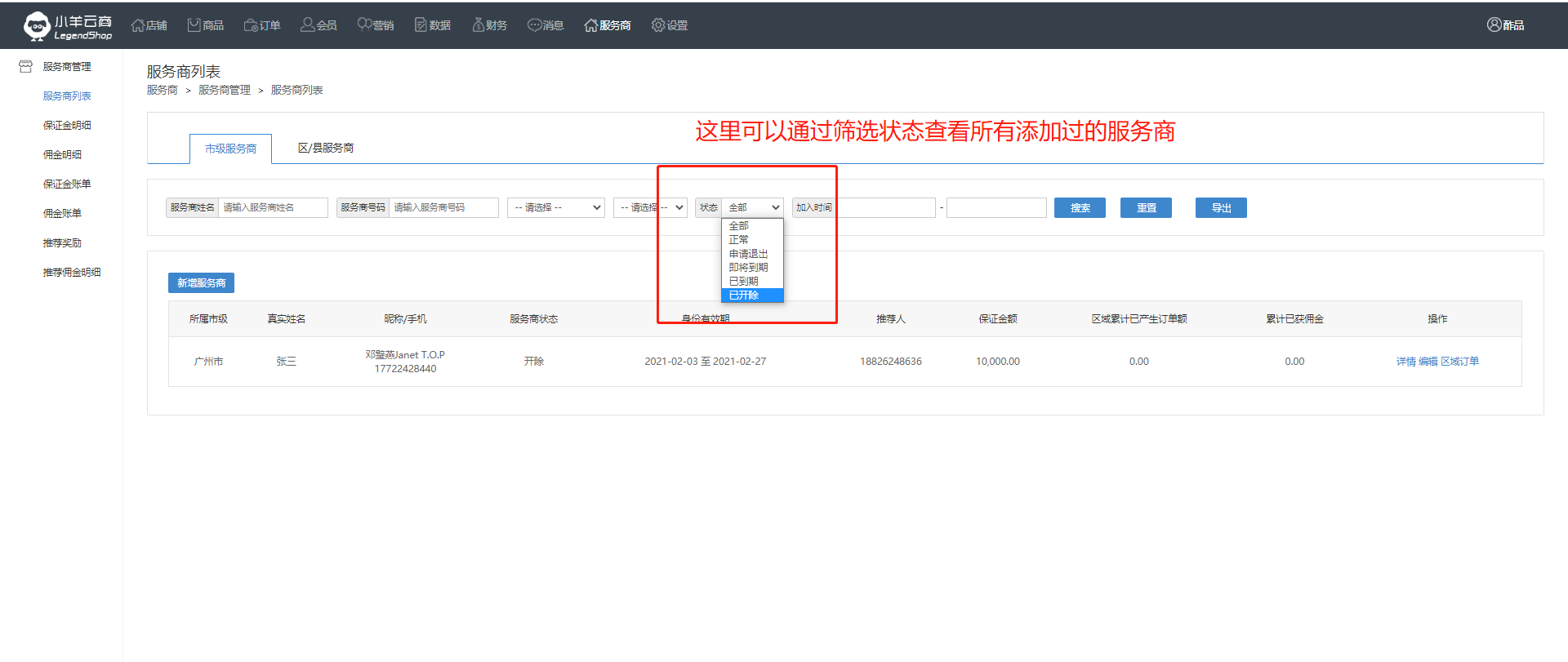
Task: Click the 新增服务商 button
Action: [x=201, y=283]
